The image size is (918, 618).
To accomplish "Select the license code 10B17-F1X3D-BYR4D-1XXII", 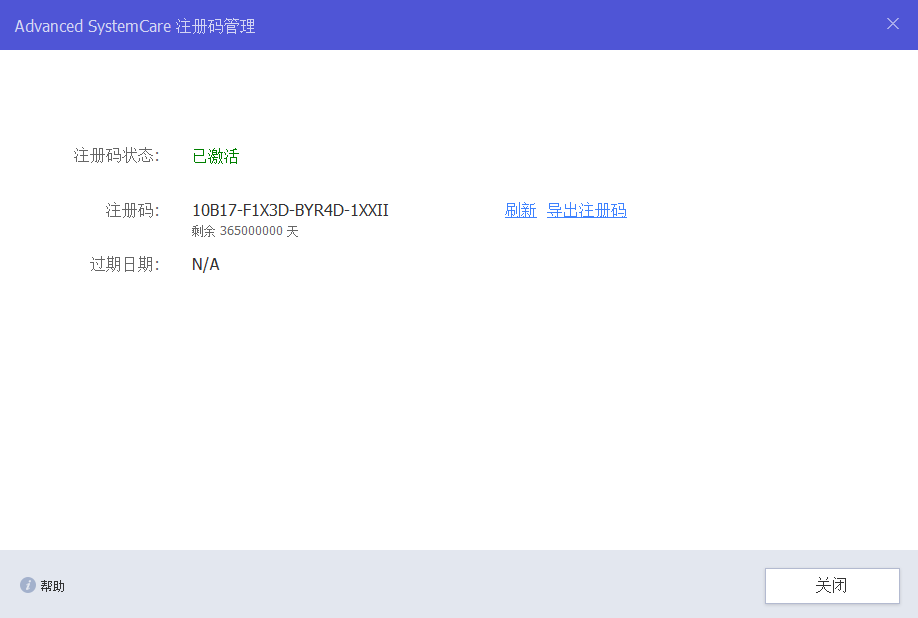I will [290, 210].
